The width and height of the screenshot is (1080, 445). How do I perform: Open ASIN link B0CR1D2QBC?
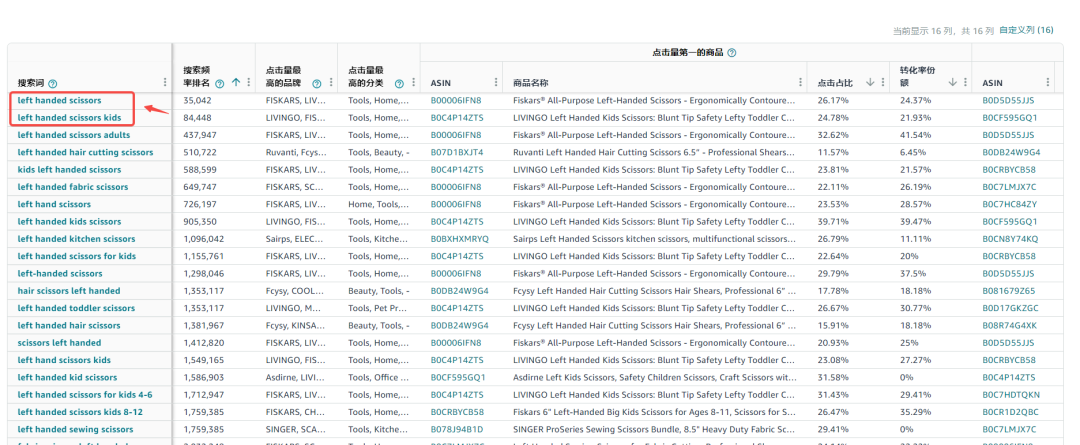click(x=1010, y=412)
